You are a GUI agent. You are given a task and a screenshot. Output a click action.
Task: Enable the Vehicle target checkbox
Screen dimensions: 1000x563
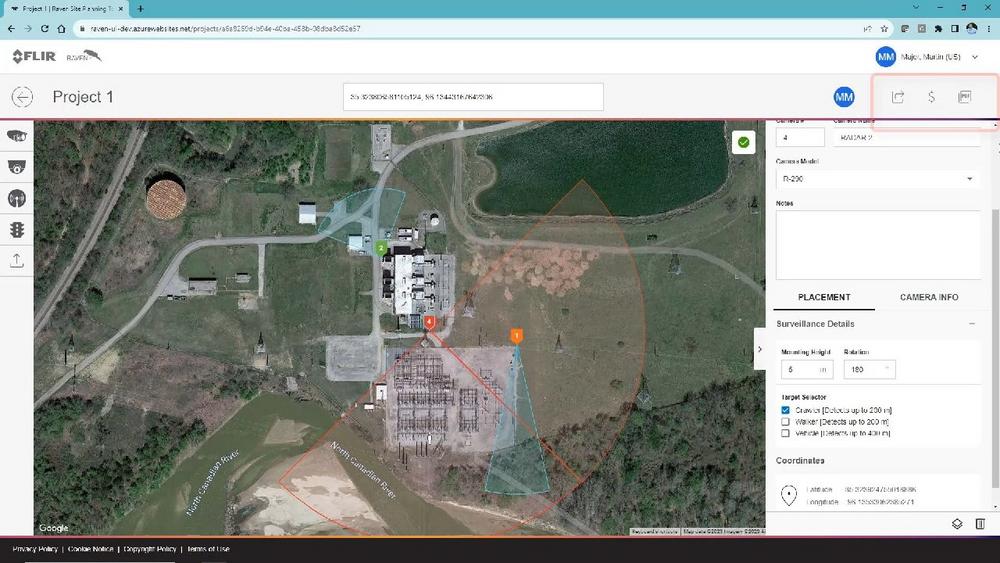(x=786, y=434)
